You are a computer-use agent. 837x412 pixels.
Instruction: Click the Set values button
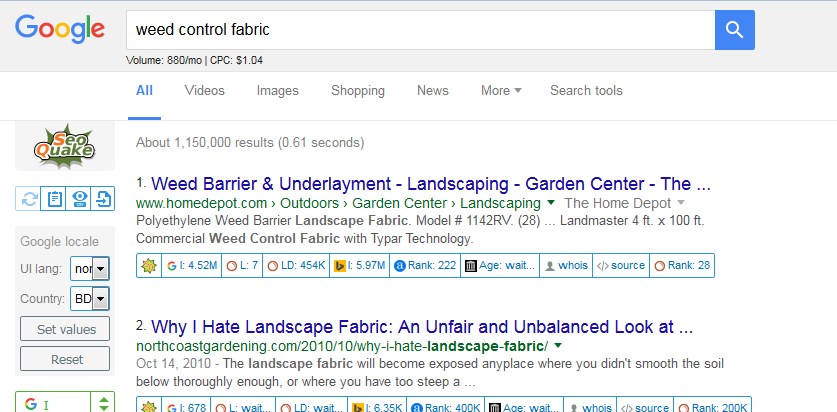click(x=65, y=329)
